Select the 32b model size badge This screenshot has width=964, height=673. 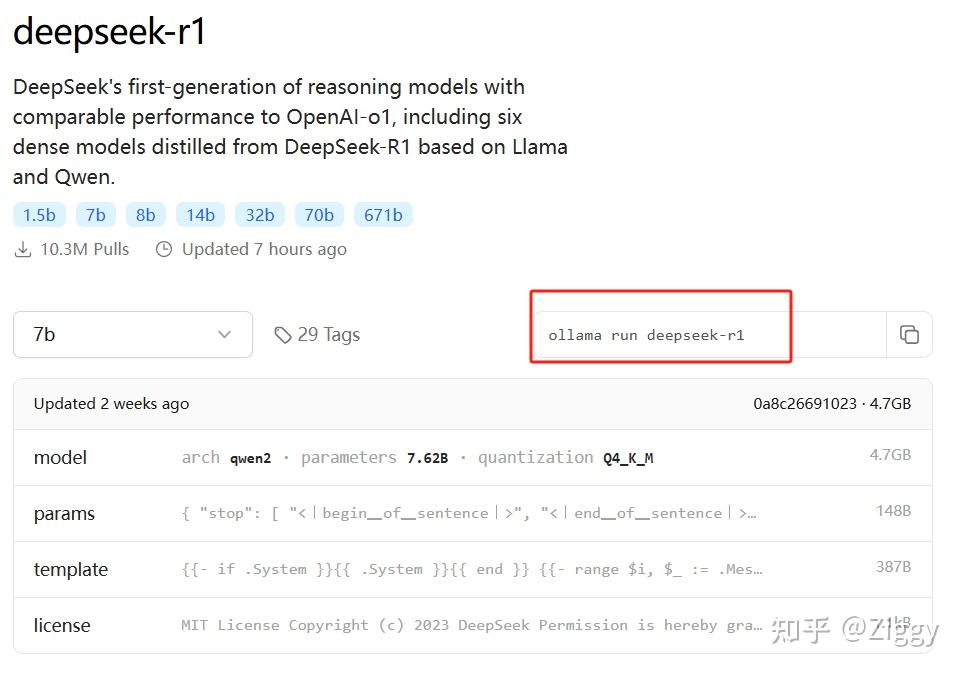[259, 214]
